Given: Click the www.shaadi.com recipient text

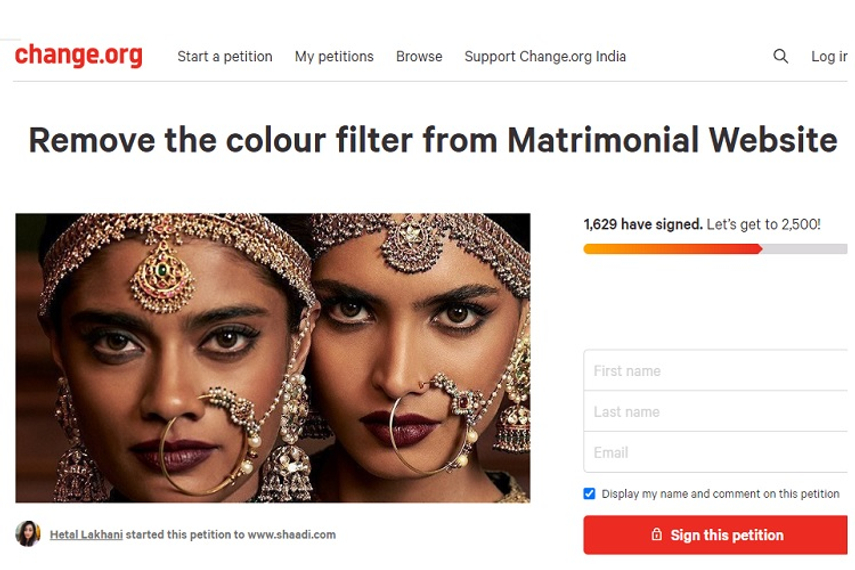Looking at the screenshot, I should click(x=292, y=535).
